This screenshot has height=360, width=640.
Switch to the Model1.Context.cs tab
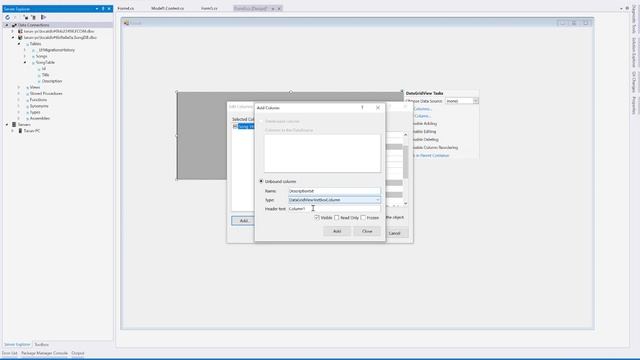click(x=167, y=8)
